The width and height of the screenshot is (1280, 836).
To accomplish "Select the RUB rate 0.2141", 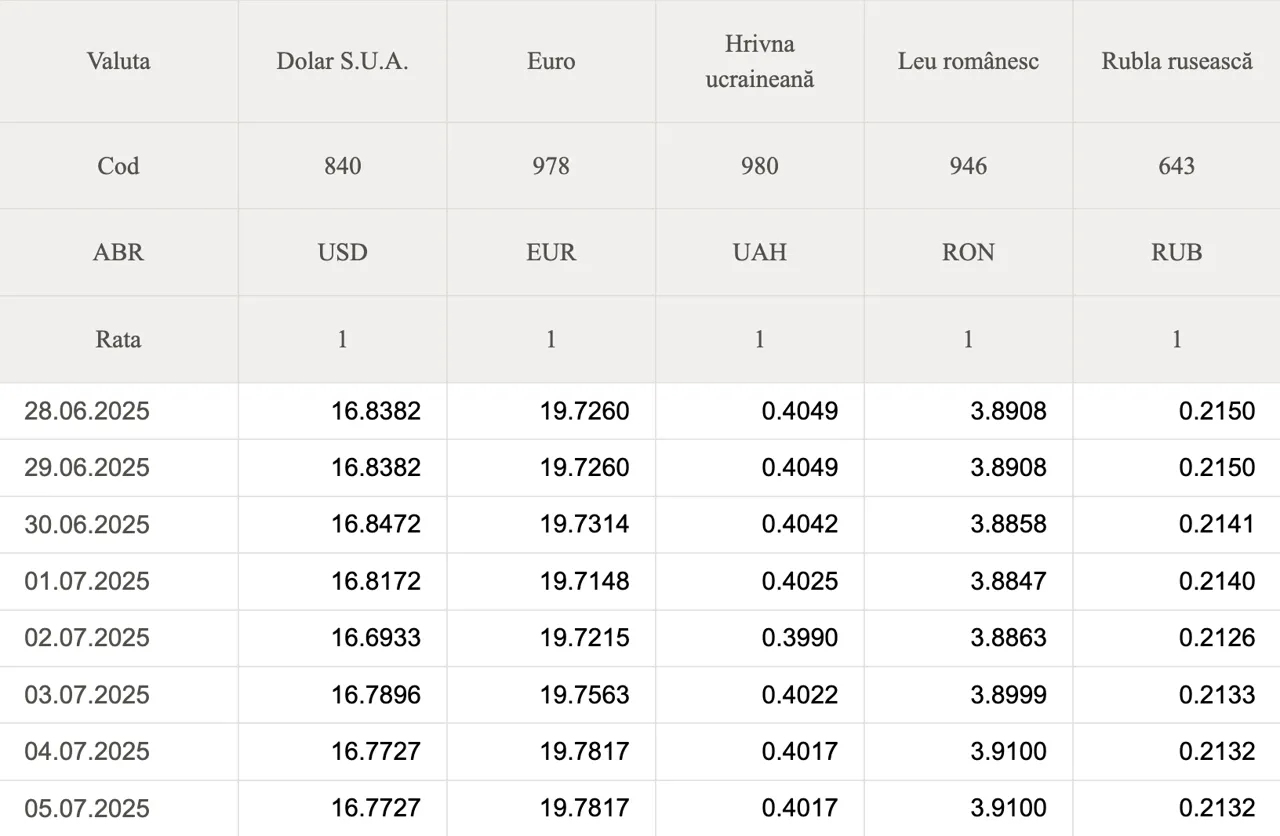I will (x=1216, y=524).
